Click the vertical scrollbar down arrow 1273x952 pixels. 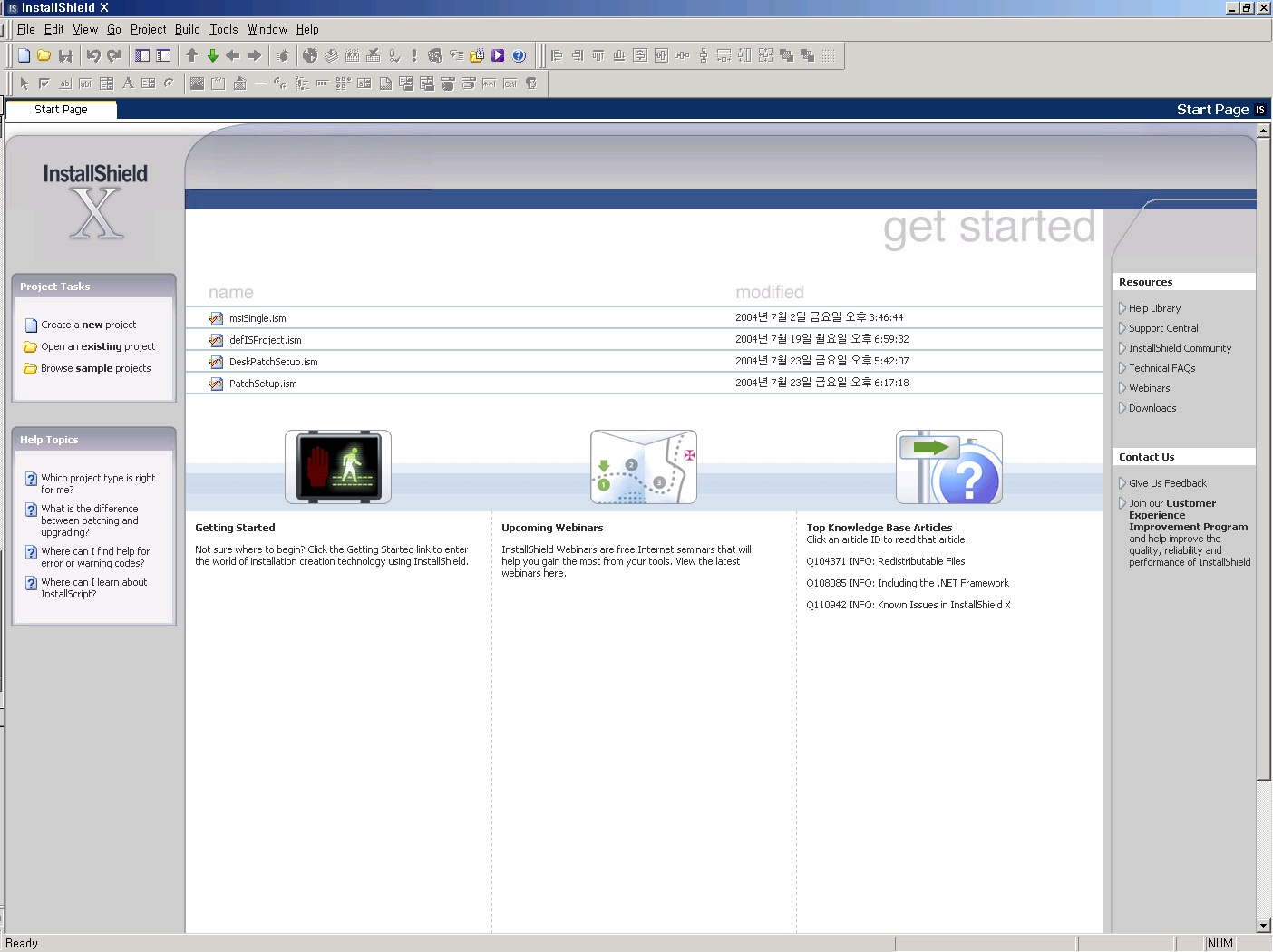1264,925
